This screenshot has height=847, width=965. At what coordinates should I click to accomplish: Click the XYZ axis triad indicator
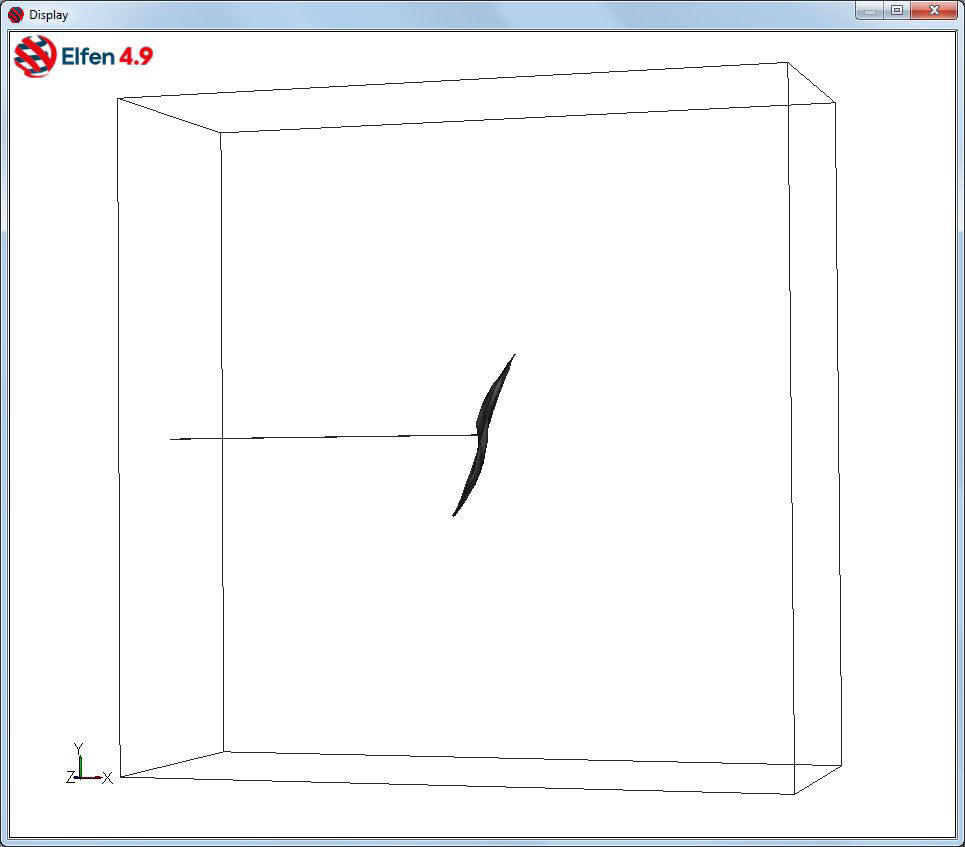[x=89, y=764]
